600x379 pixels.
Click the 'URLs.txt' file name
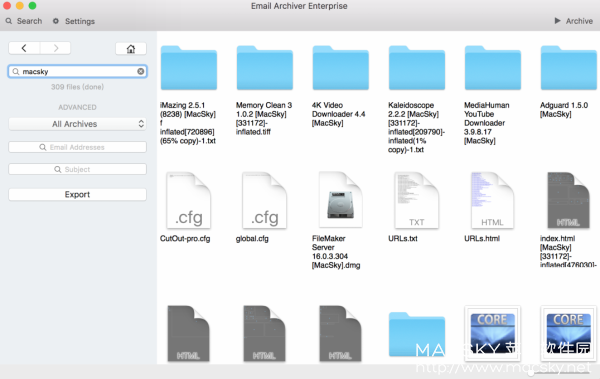(x=403, y=239)
